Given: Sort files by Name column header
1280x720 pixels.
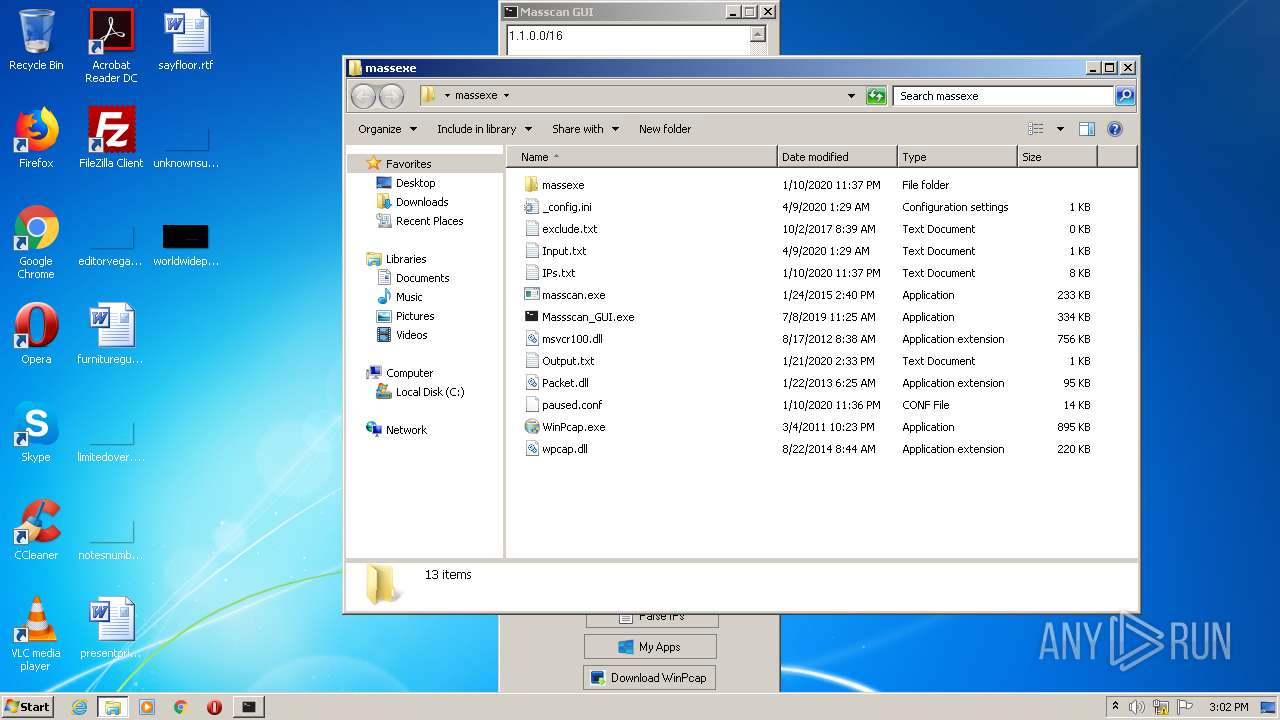Looking at the screenshot, I should pos(644,157).
